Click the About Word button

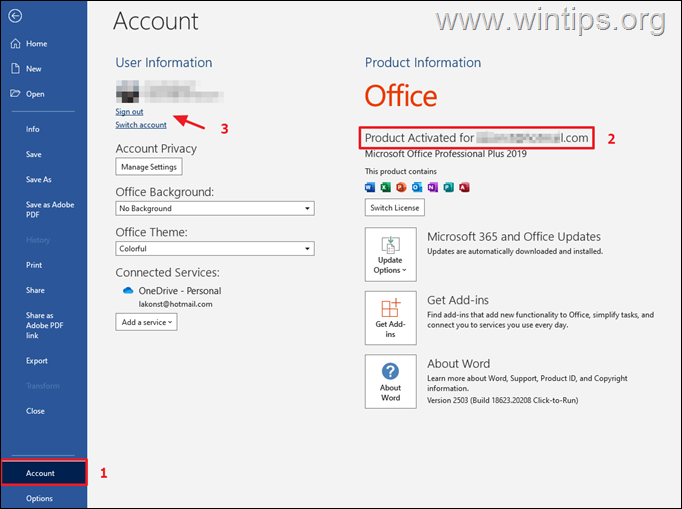click(x=391, y=382)
